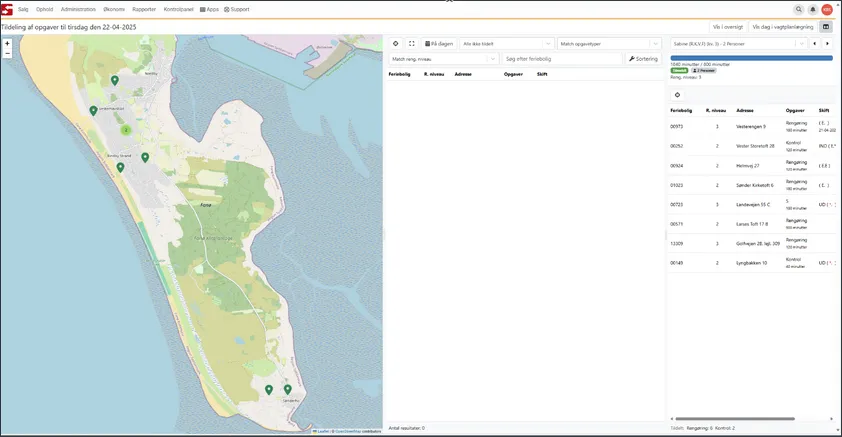The width and height of the screenshot is (842, 437).
Task: Click the crosshair icon in the employee panel
Action: [677, 95]
